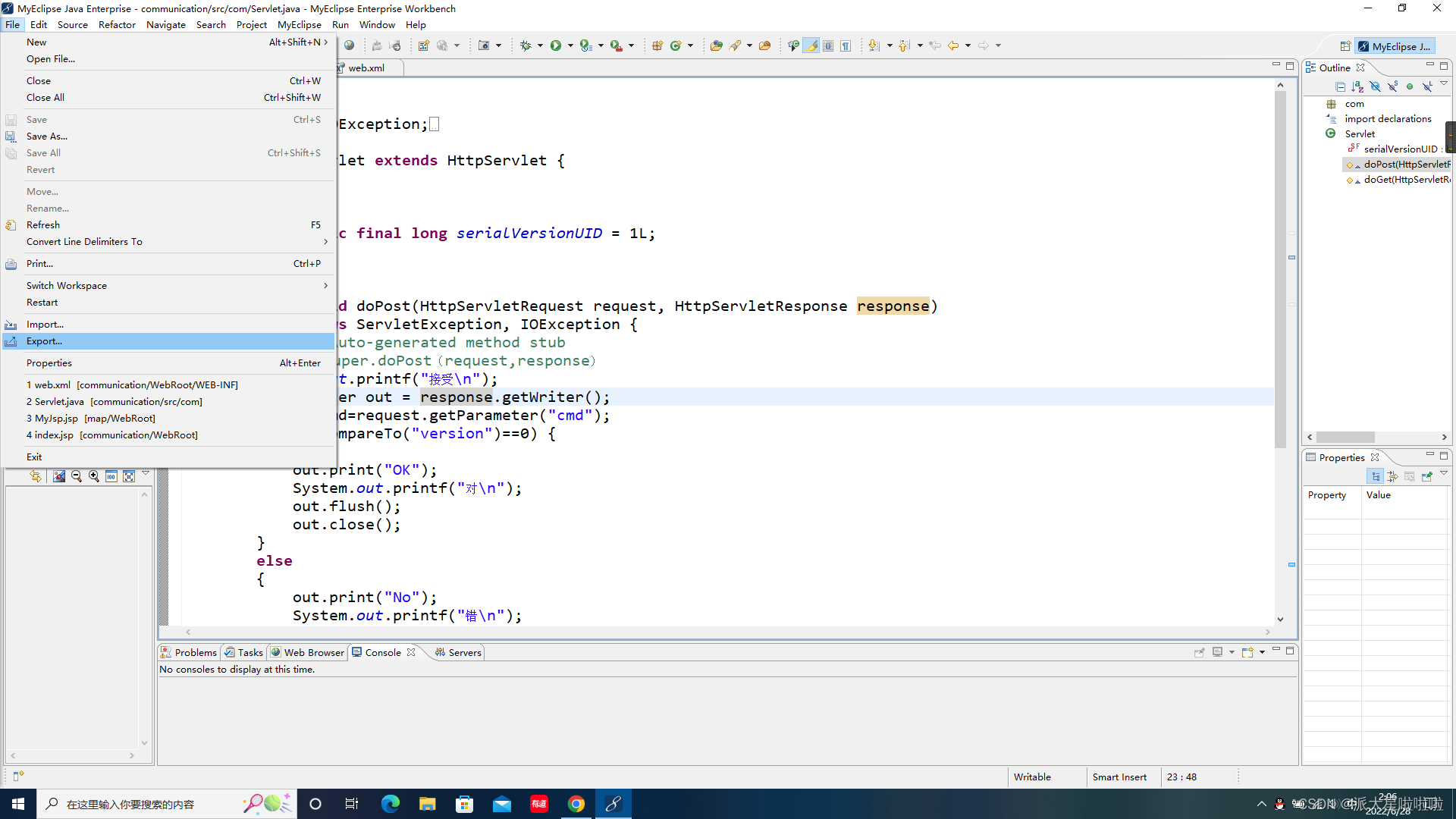Image resolution: width=1456 pixels, height=819 pixels.
Task: Expand the Switch Workspace submenu
Action: (326, 286)
